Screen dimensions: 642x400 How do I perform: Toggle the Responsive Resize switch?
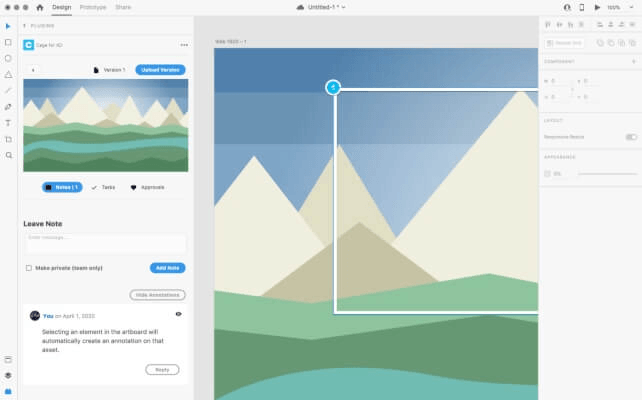pyautogui.click(x=631, y=137)
